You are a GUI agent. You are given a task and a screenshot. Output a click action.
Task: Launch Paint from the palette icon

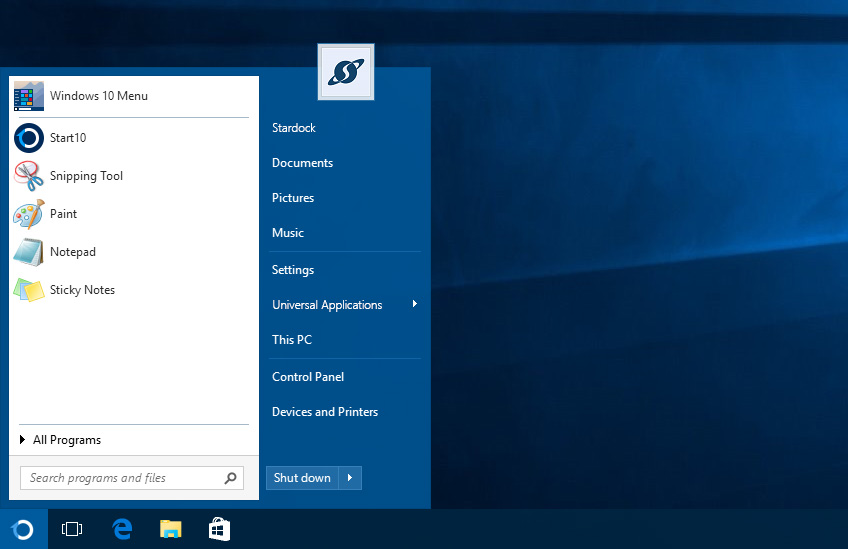[x=29, y=214]
